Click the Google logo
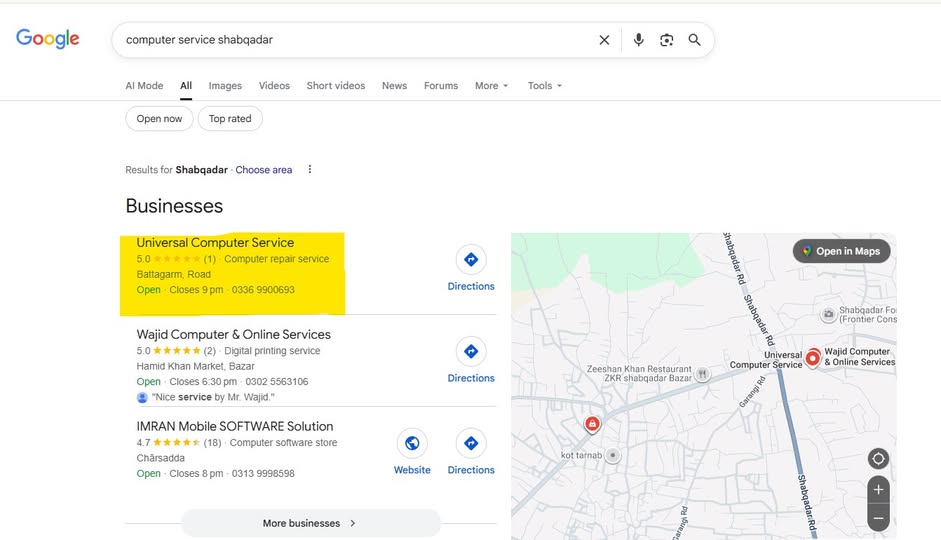The image size is (941, 540). (x=47, y=39)
